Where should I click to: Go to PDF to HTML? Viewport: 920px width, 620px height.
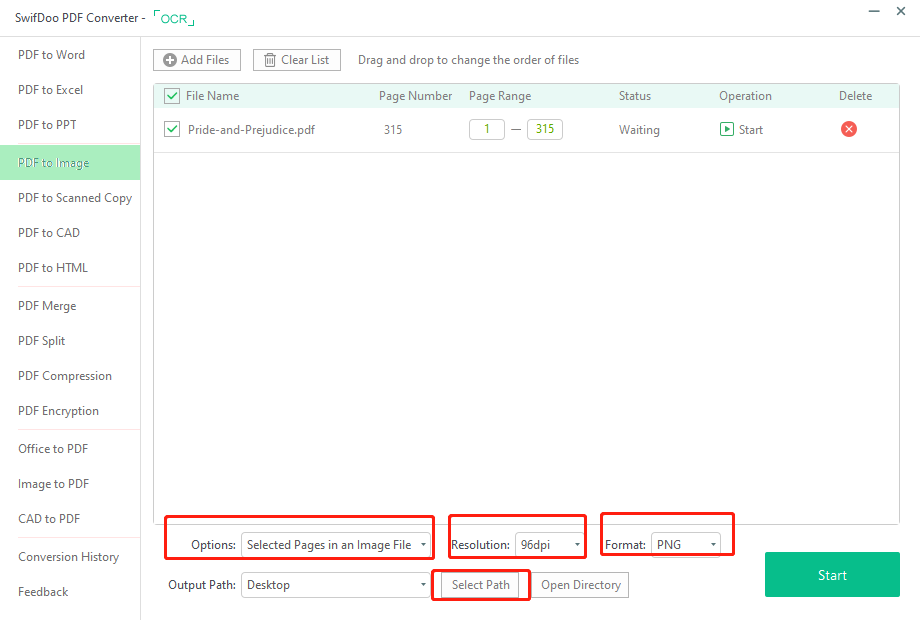tap(53, 268)
